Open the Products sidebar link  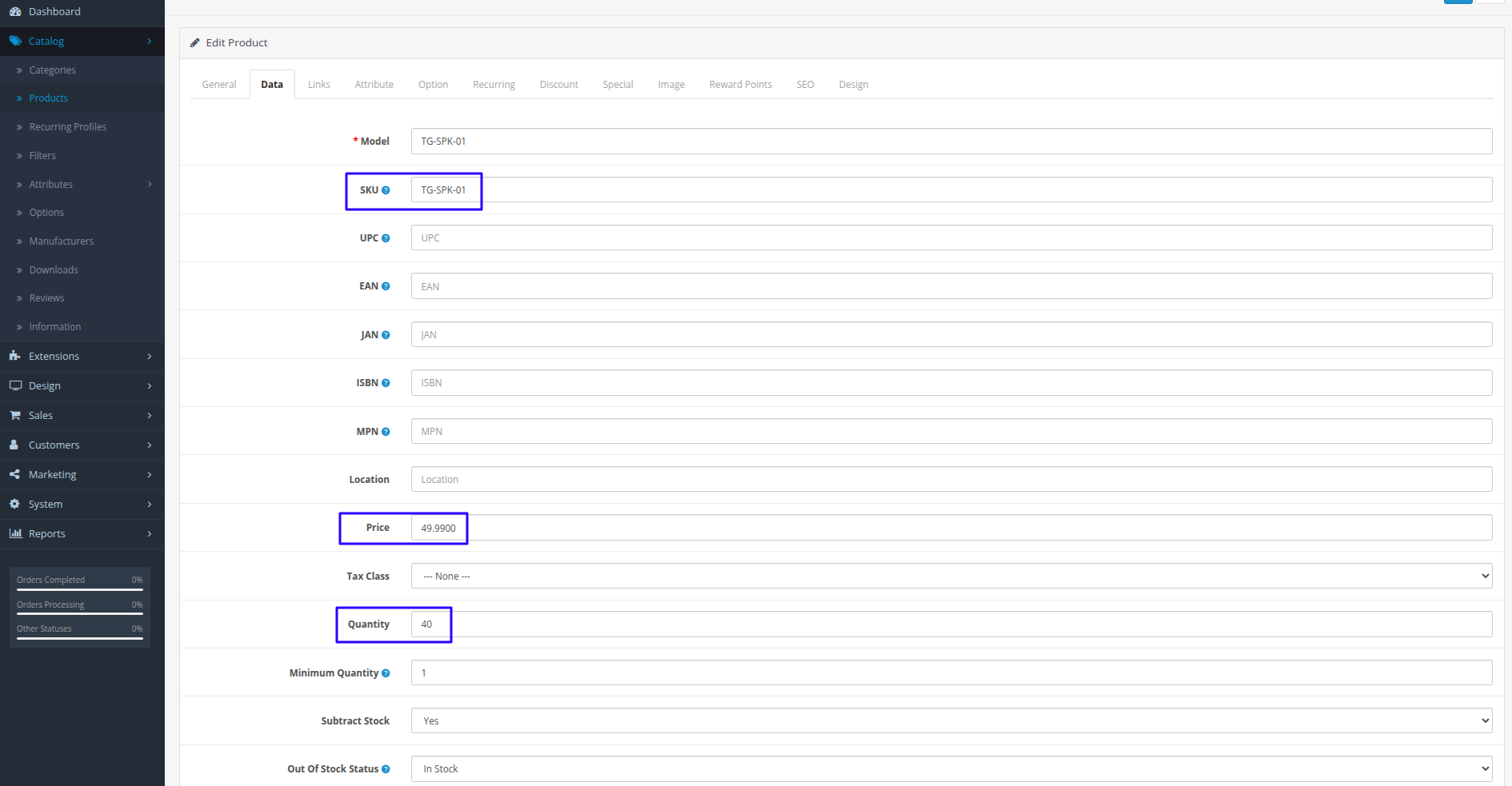48,98
